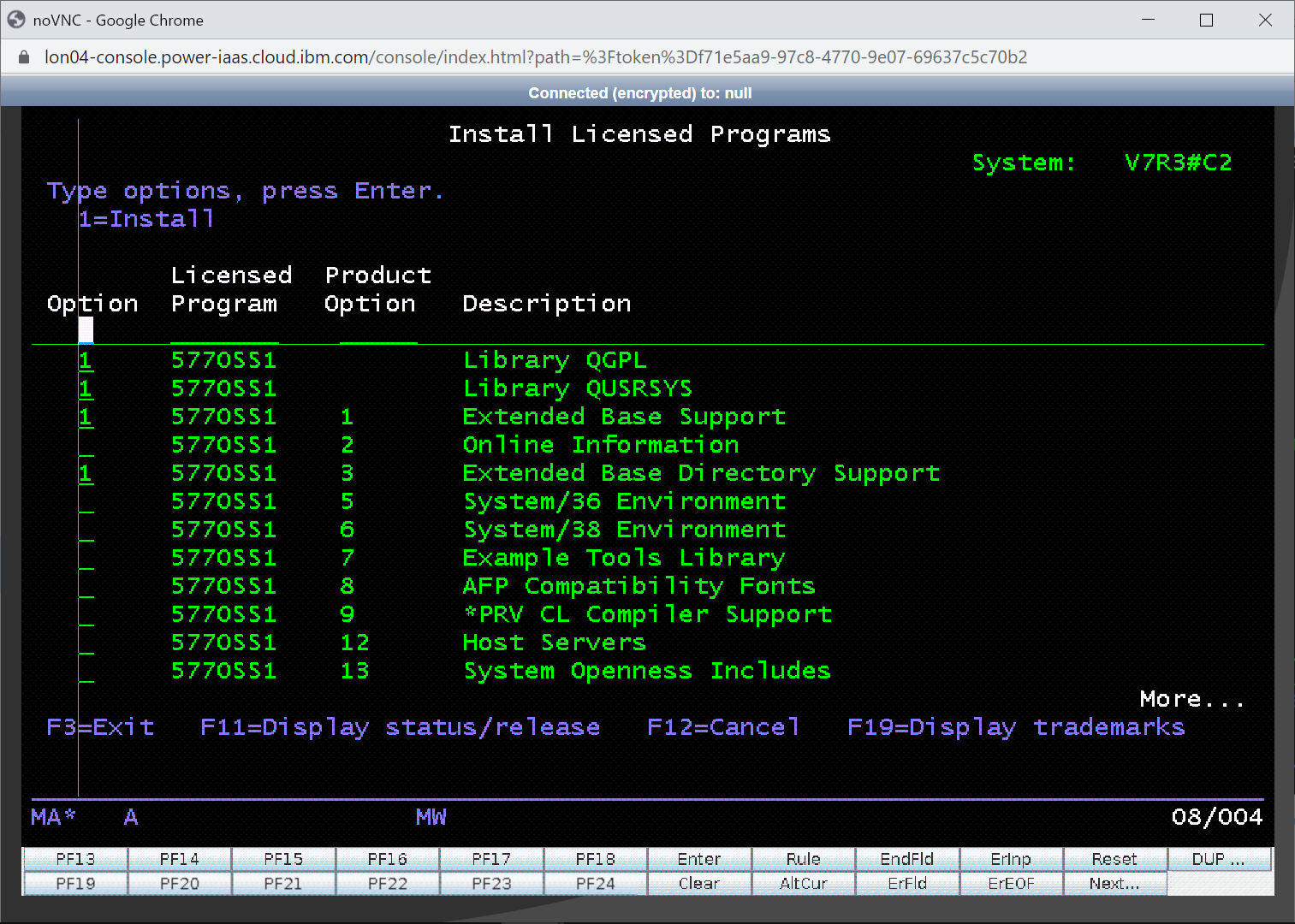Click the PF14 function key button

pyautogui.click(x=180, y=859)
